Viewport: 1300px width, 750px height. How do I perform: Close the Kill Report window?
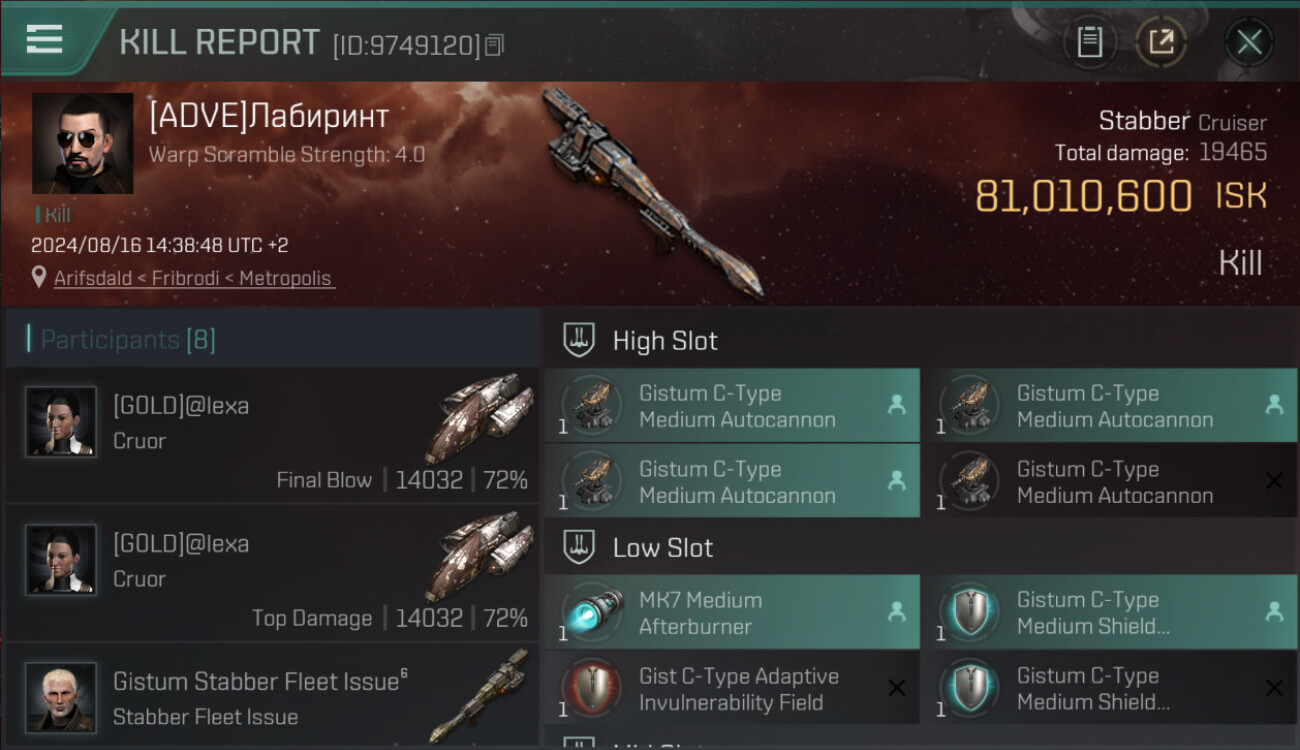[1249, 42]
